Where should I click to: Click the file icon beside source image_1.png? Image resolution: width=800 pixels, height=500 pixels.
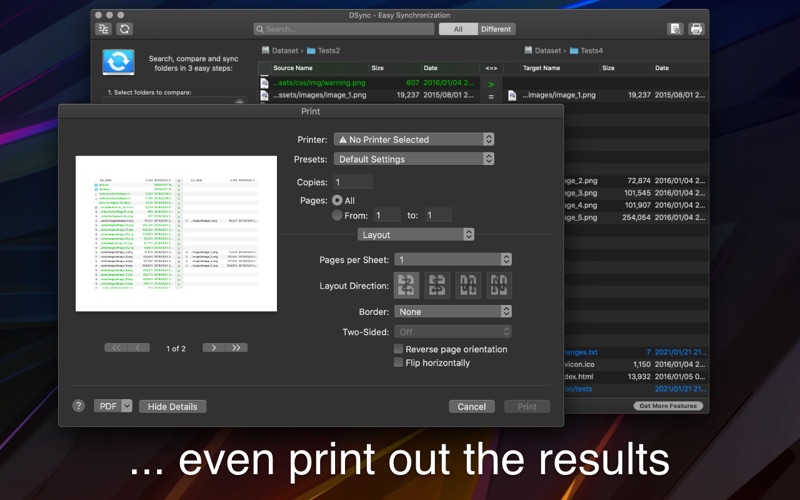pyautogui.click(x=264, y=95)
